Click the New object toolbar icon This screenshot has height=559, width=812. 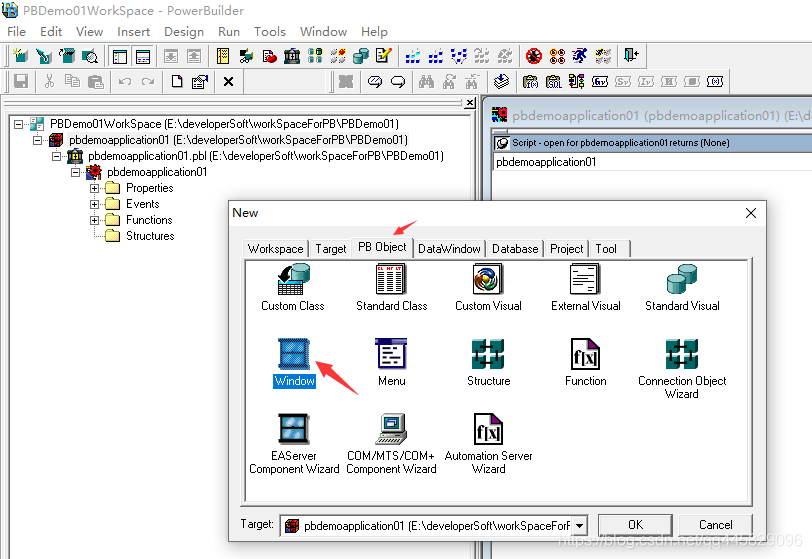tap(21, 55)
